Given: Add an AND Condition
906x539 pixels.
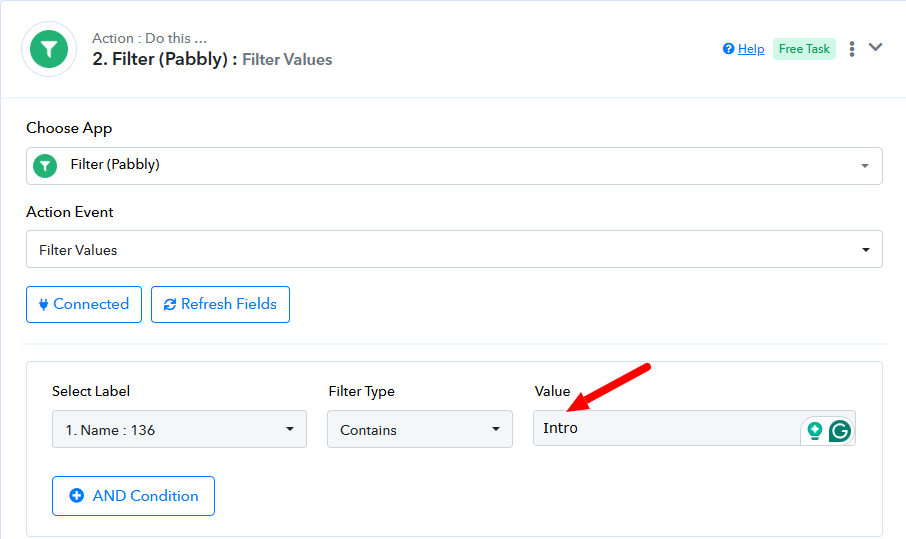Looking at the screenshot, I should point(133,496).
